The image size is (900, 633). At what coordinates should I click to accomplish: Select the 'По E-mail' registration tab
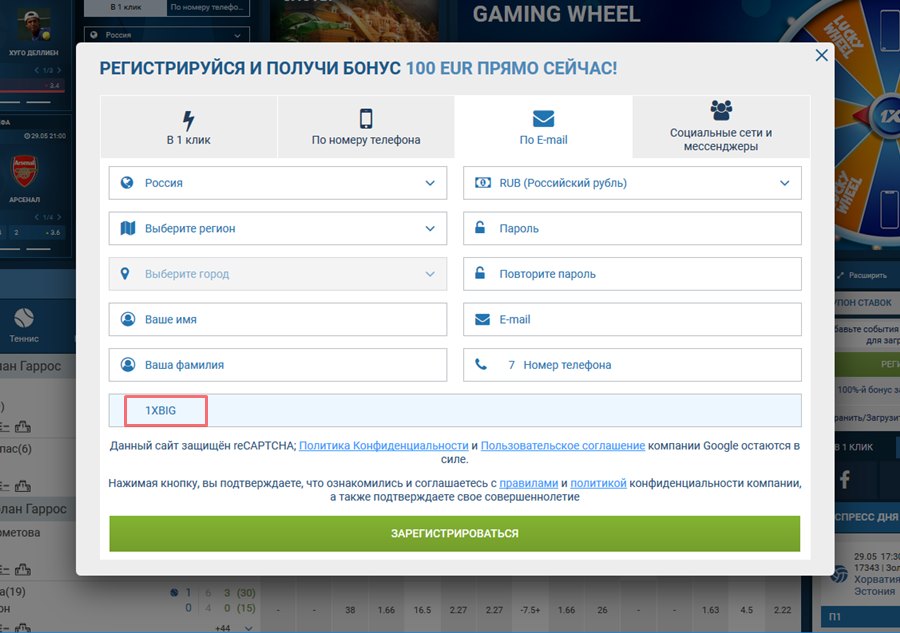click(543, 127)
